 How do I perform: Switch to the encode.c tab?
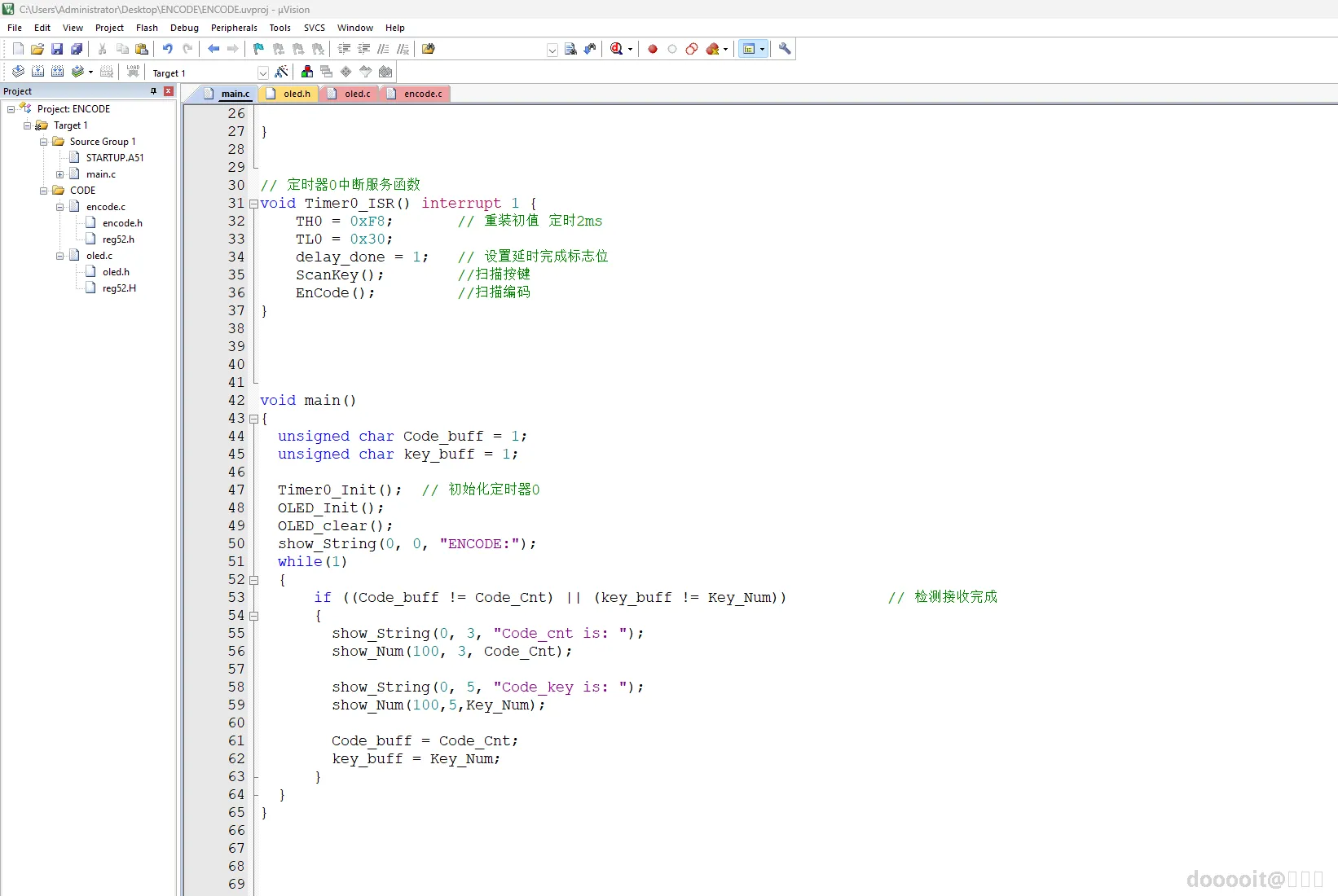pyautogui.click(x=422, y=94)
